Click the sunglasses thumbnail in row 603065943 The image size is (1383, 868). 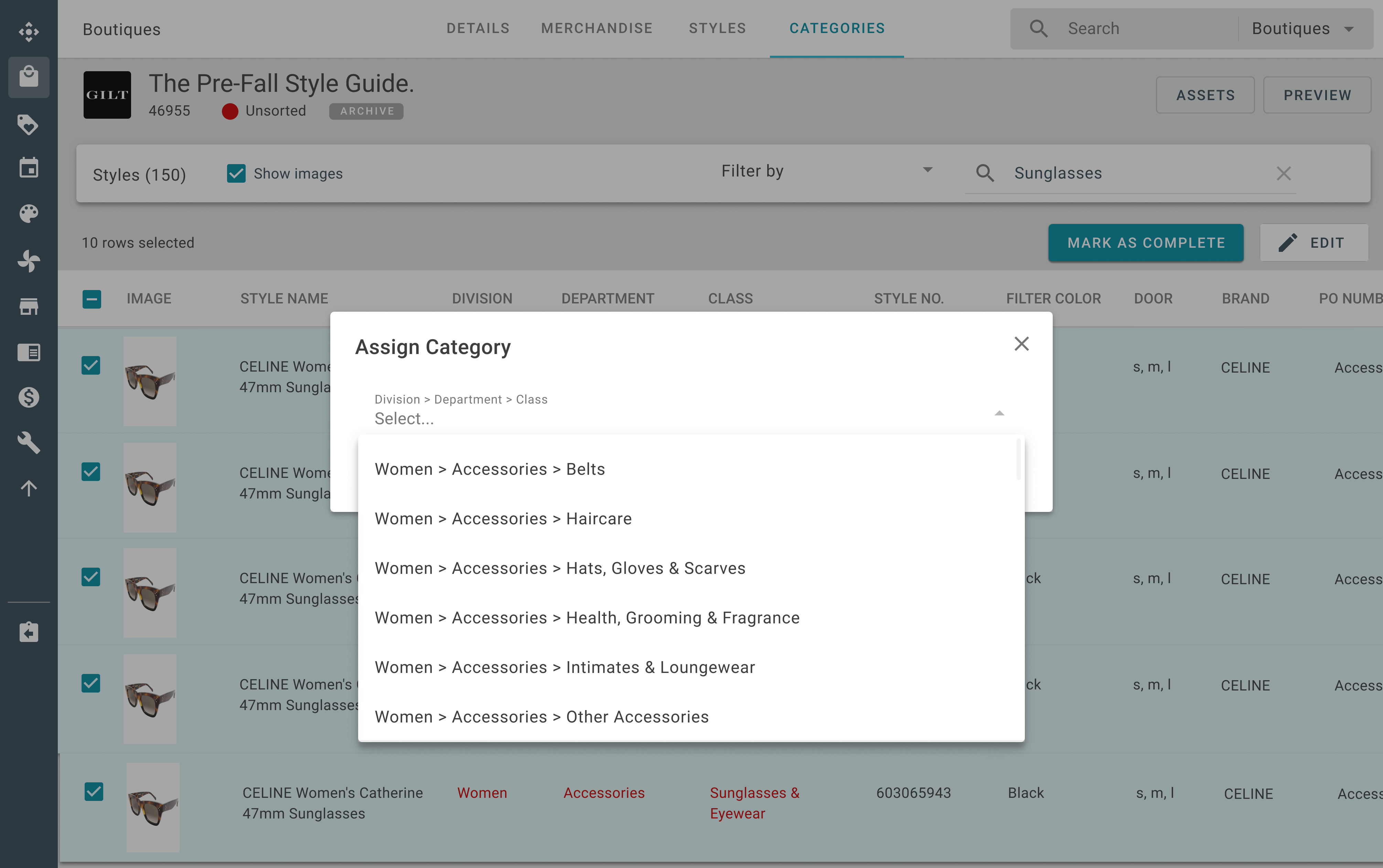pyautogui.click(x=153, y=807)
